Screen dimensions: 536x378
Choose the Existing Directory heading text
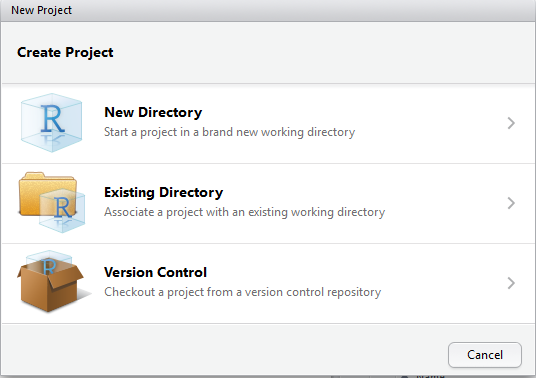(163, 192)
